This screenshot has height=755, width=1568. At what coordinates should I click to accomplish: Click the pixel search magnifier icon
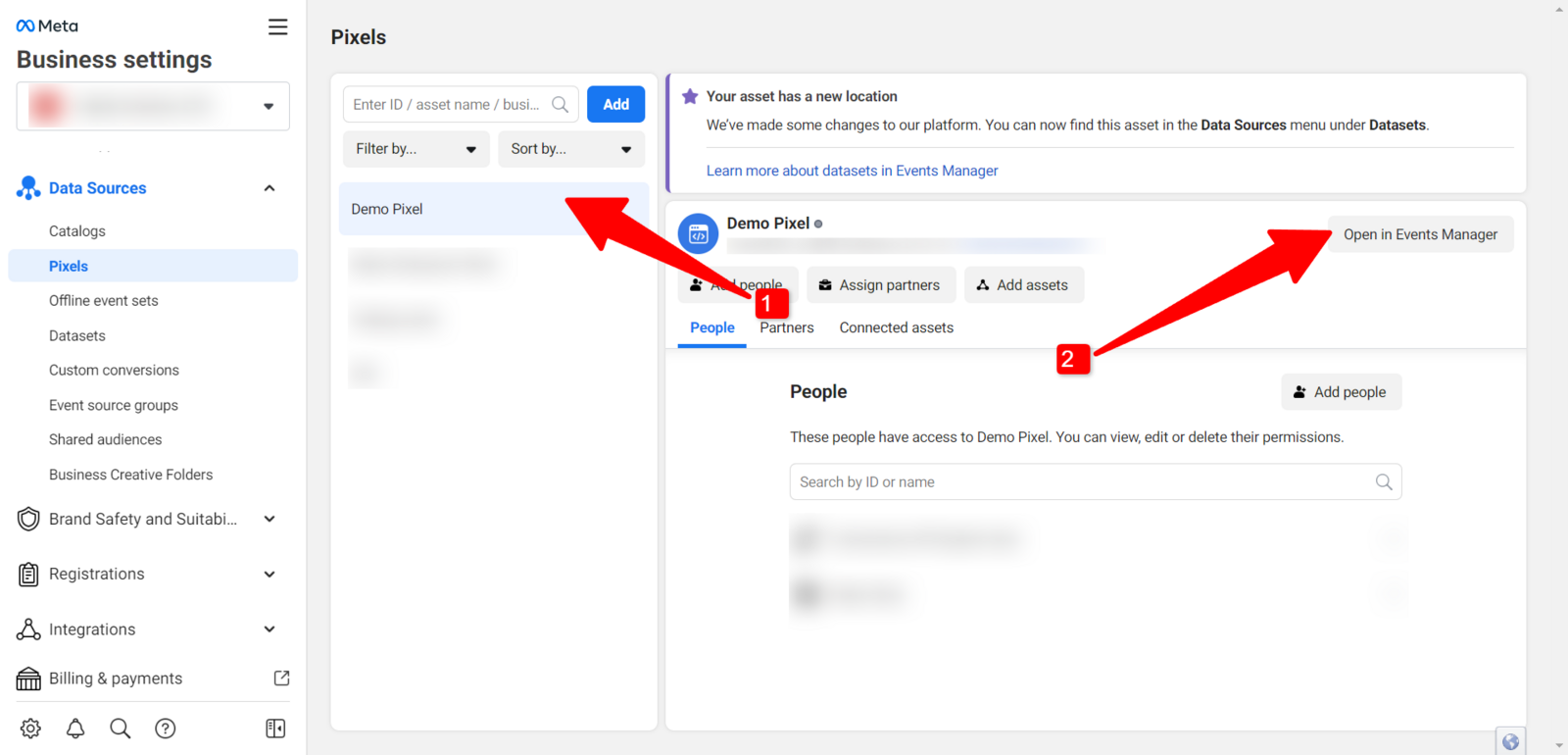pyautogui.click(x=561, y=105)
